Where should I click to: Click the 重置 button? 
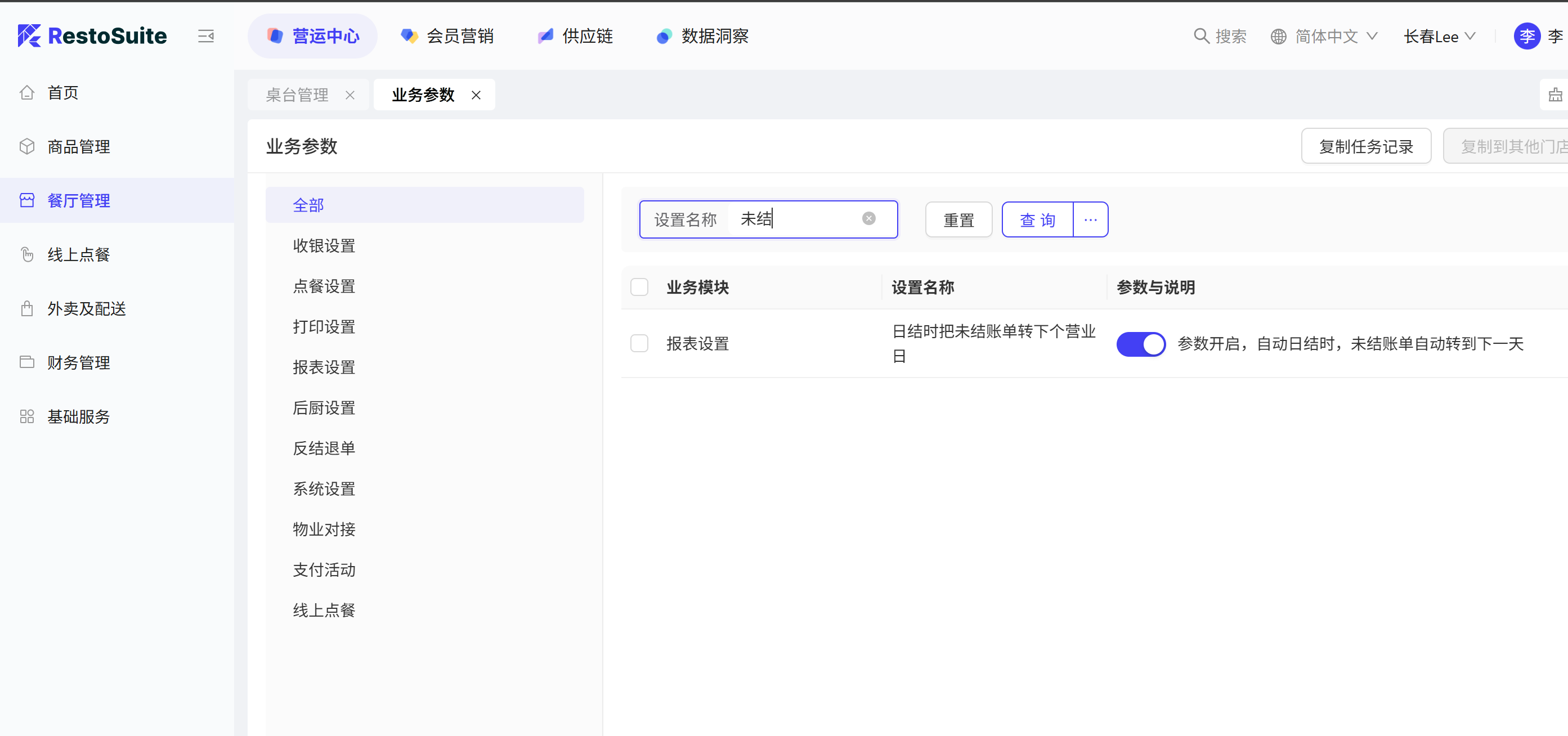(958, 220)
